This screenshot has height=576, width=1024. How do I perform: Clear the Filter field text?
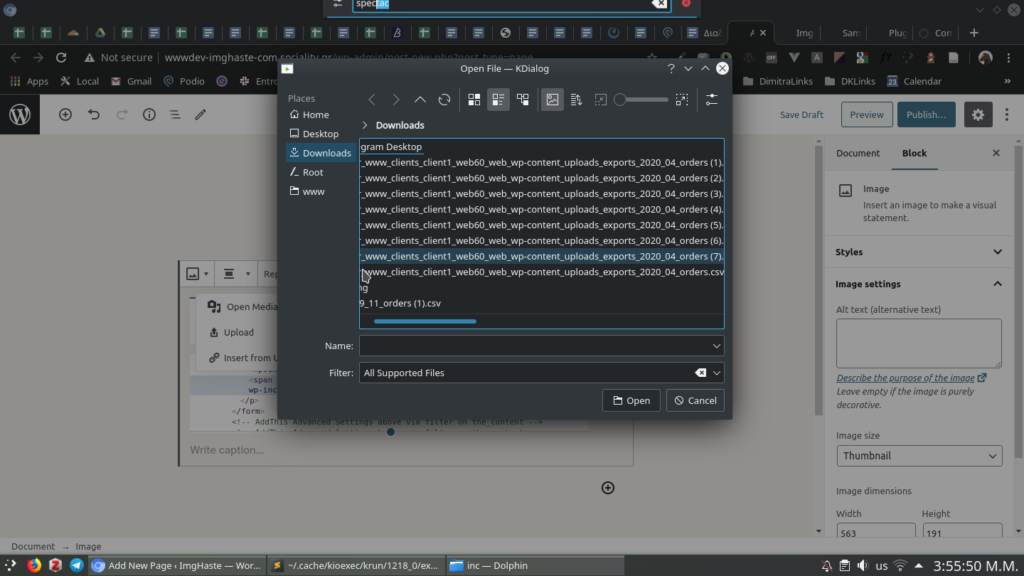pyautogui.click(x=700, y=373)
